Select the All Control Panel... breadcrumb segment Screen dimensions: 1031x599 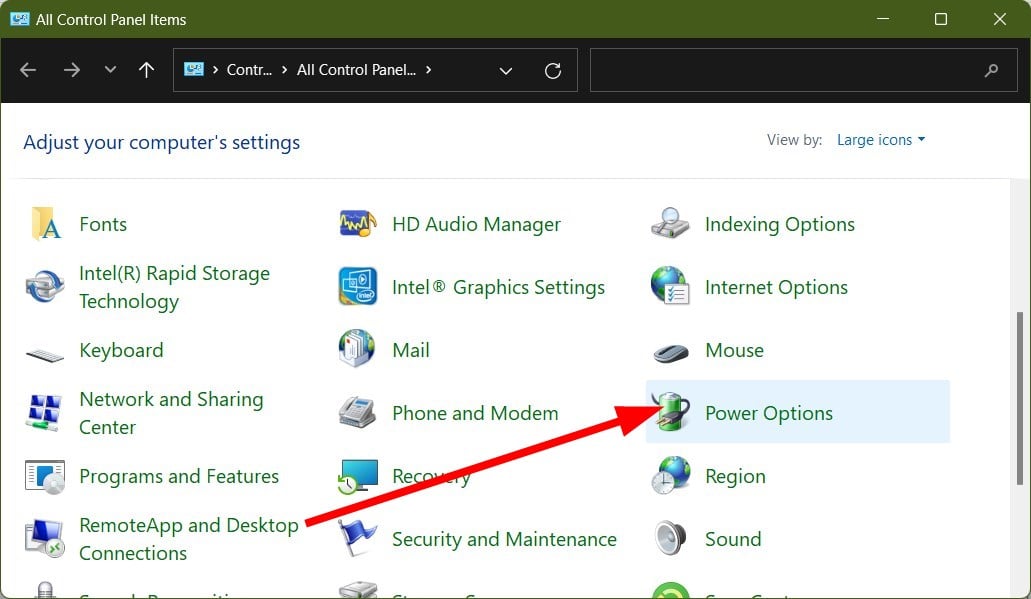click(x=356, y=70)
